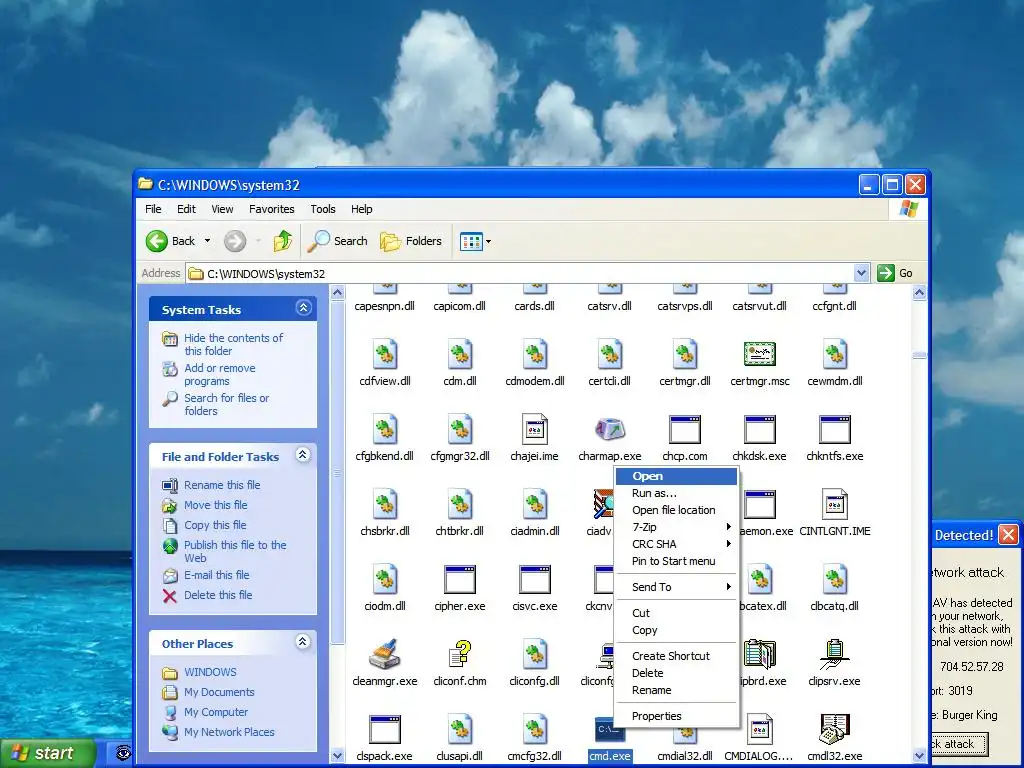Expand the address bar dropdown
Image resolution: width=1024 pixels, height=768 pixels.
click(x=861, y=273)
